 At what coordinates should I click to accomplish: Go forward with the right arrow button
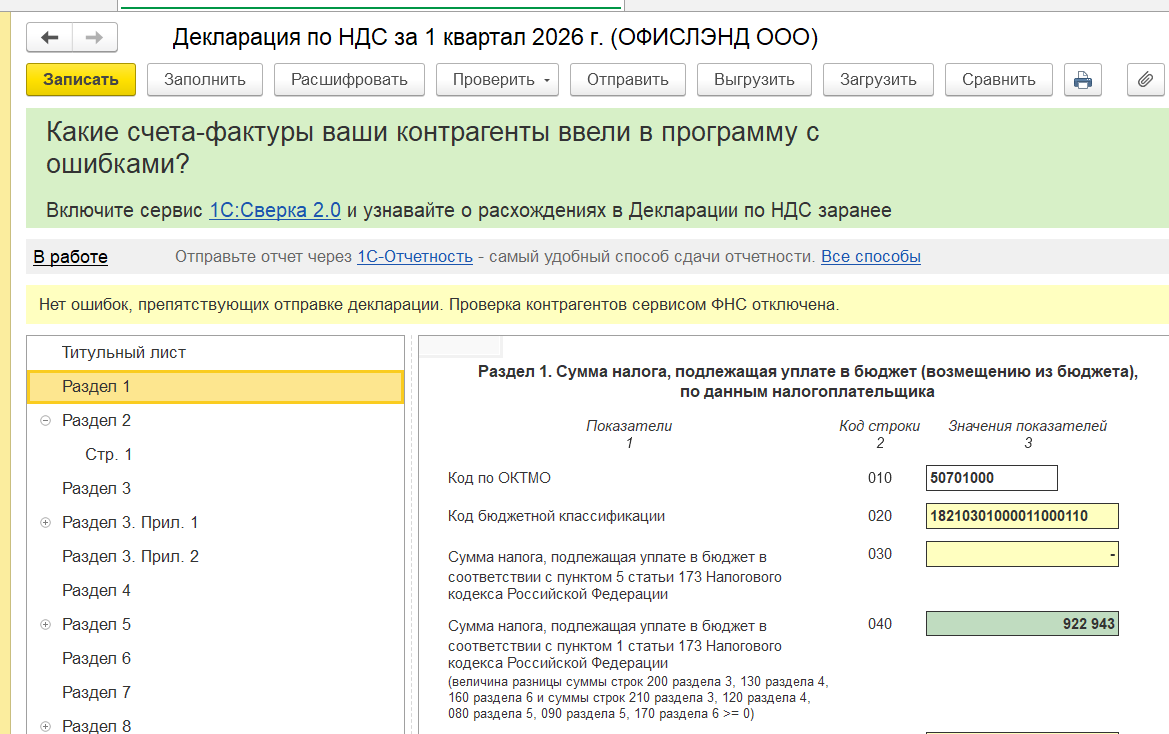[x=95, y=37]
